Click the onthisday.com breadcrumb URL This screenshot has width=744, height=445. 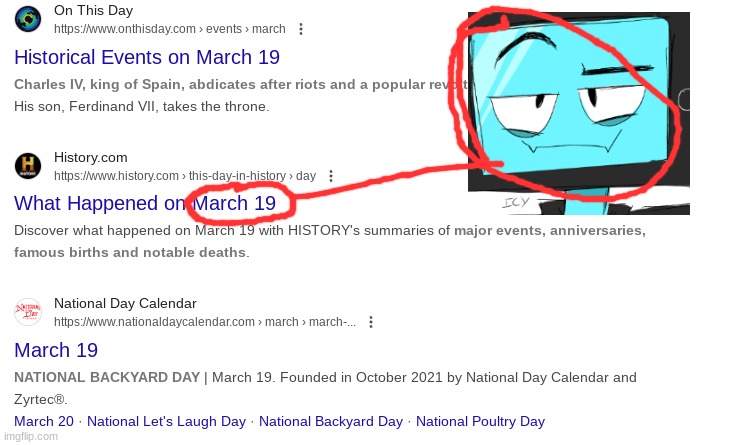(x=170, y=29)
